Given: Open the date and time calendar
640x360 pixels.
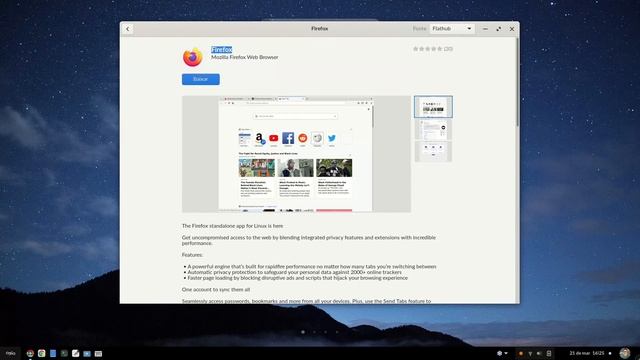Looking at the screenshot, I should (587, 353).
